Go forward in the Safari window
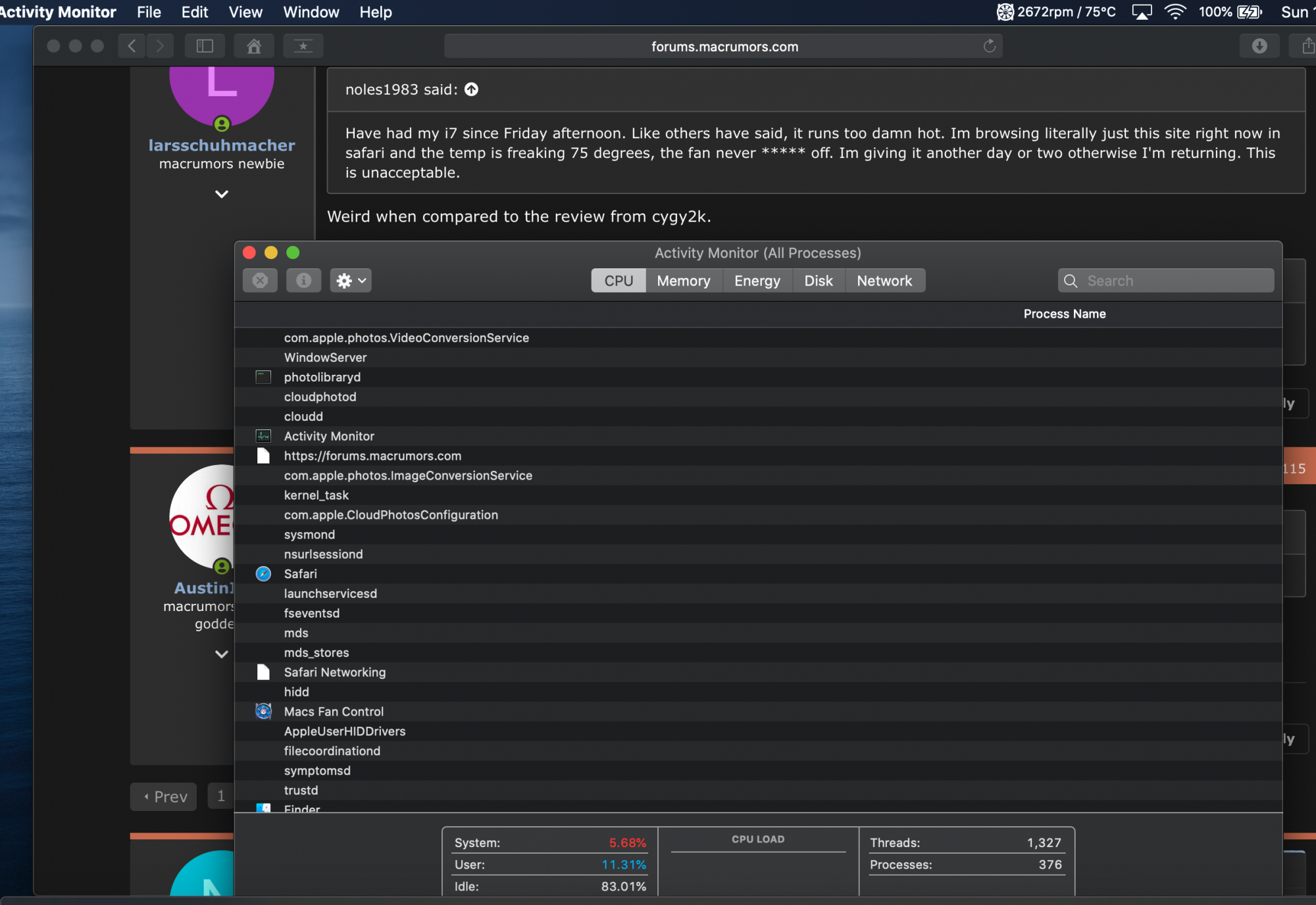 160,46
